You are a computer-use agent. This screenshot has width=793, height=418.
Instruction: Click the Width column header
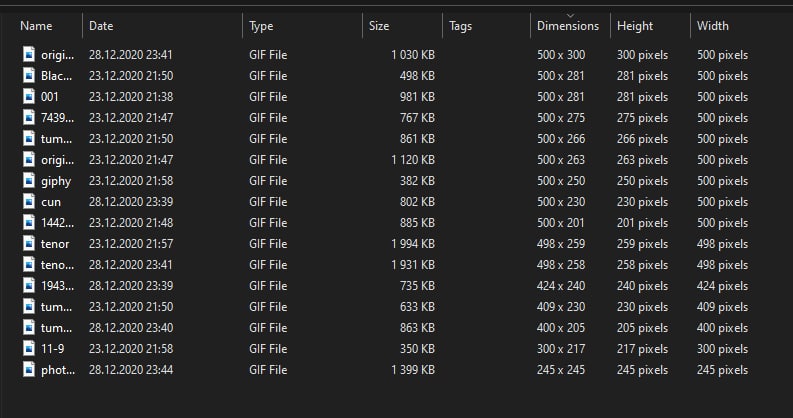[x=713, y=25]
